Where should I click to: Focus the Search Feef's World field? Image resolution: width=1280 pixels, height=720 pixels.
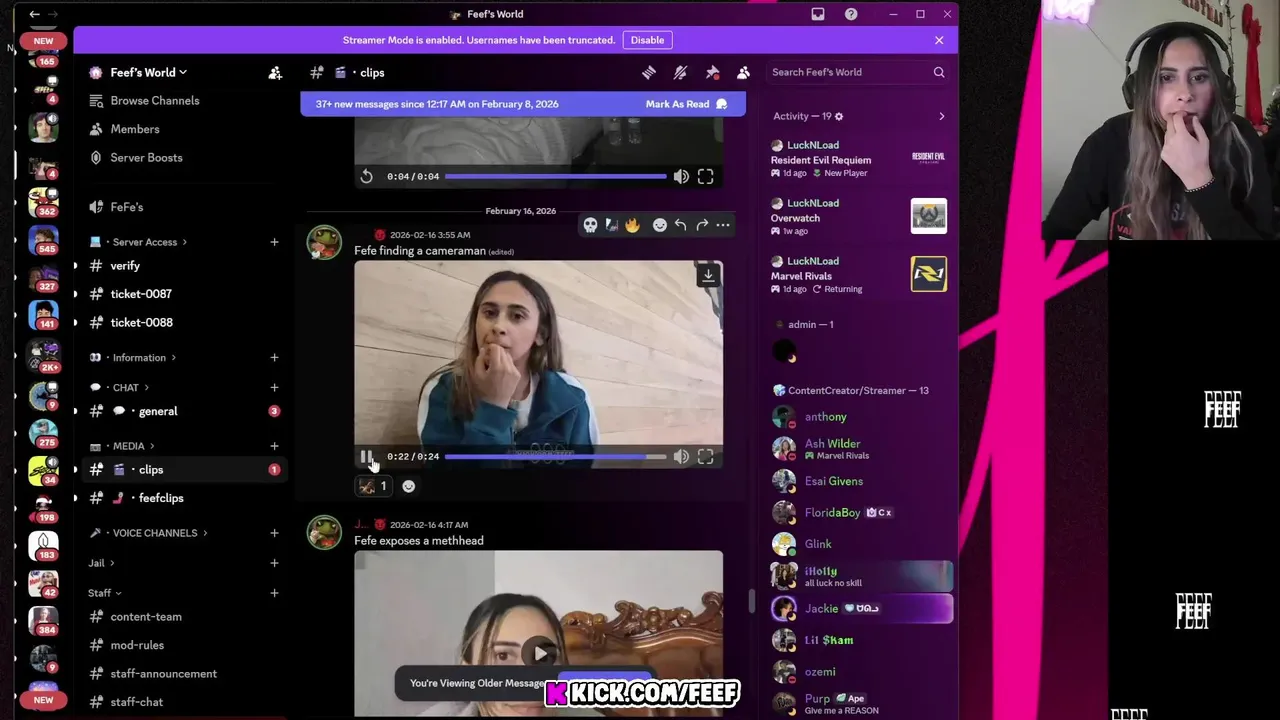click(x=858, y=72)
